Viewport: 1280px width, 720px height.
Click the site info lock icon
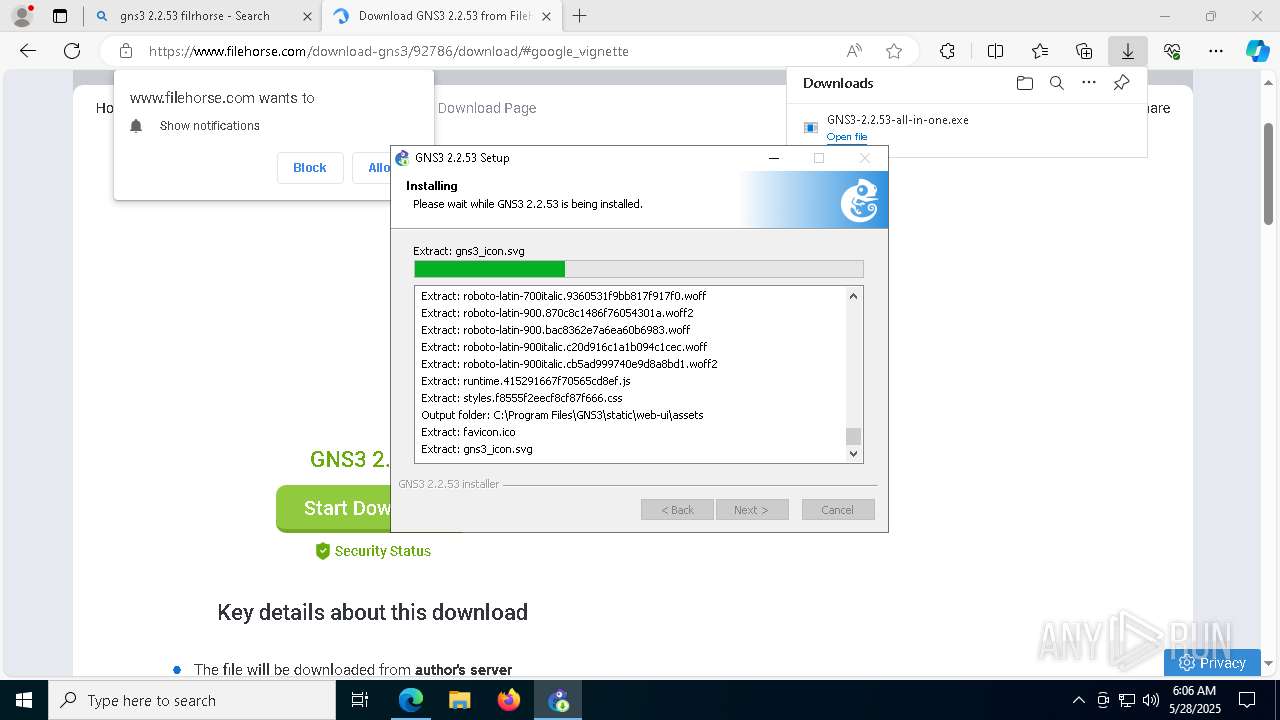point(126,51)
